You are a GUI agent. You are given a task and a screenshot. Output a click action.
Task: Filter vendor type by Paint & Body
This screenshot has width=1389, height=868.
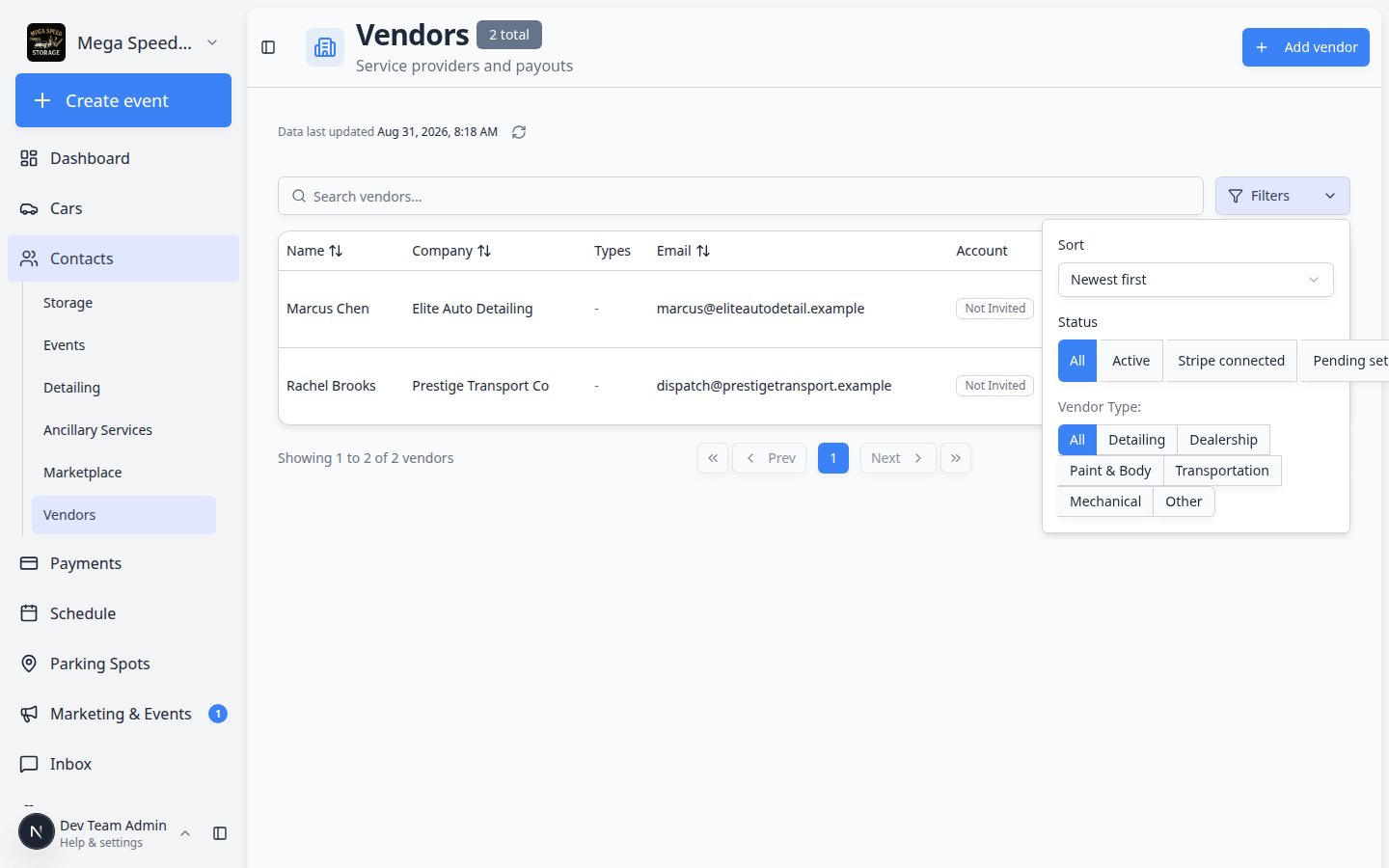(x=1110, y=471)
